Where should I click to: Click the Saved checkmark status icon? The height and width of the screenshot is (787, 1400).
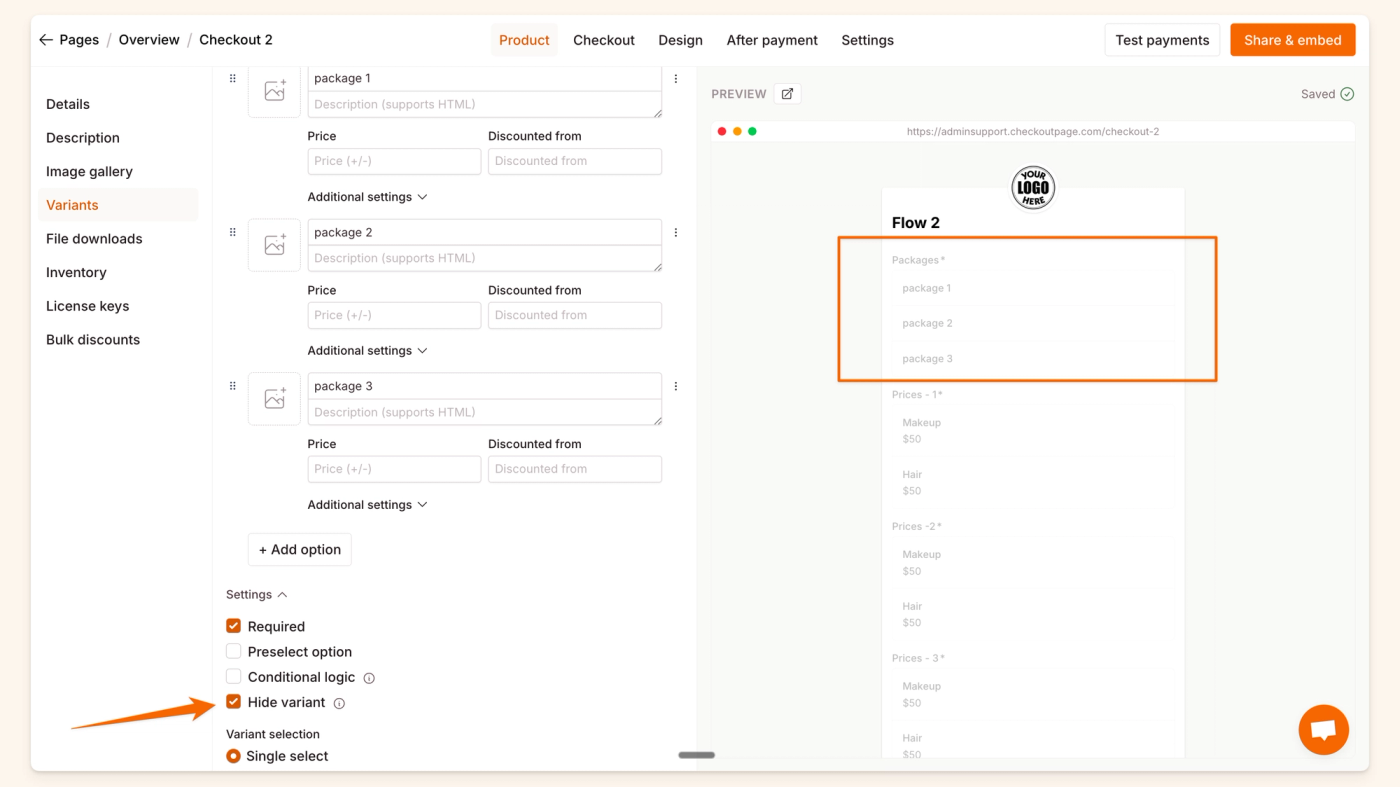point(1347,94)
